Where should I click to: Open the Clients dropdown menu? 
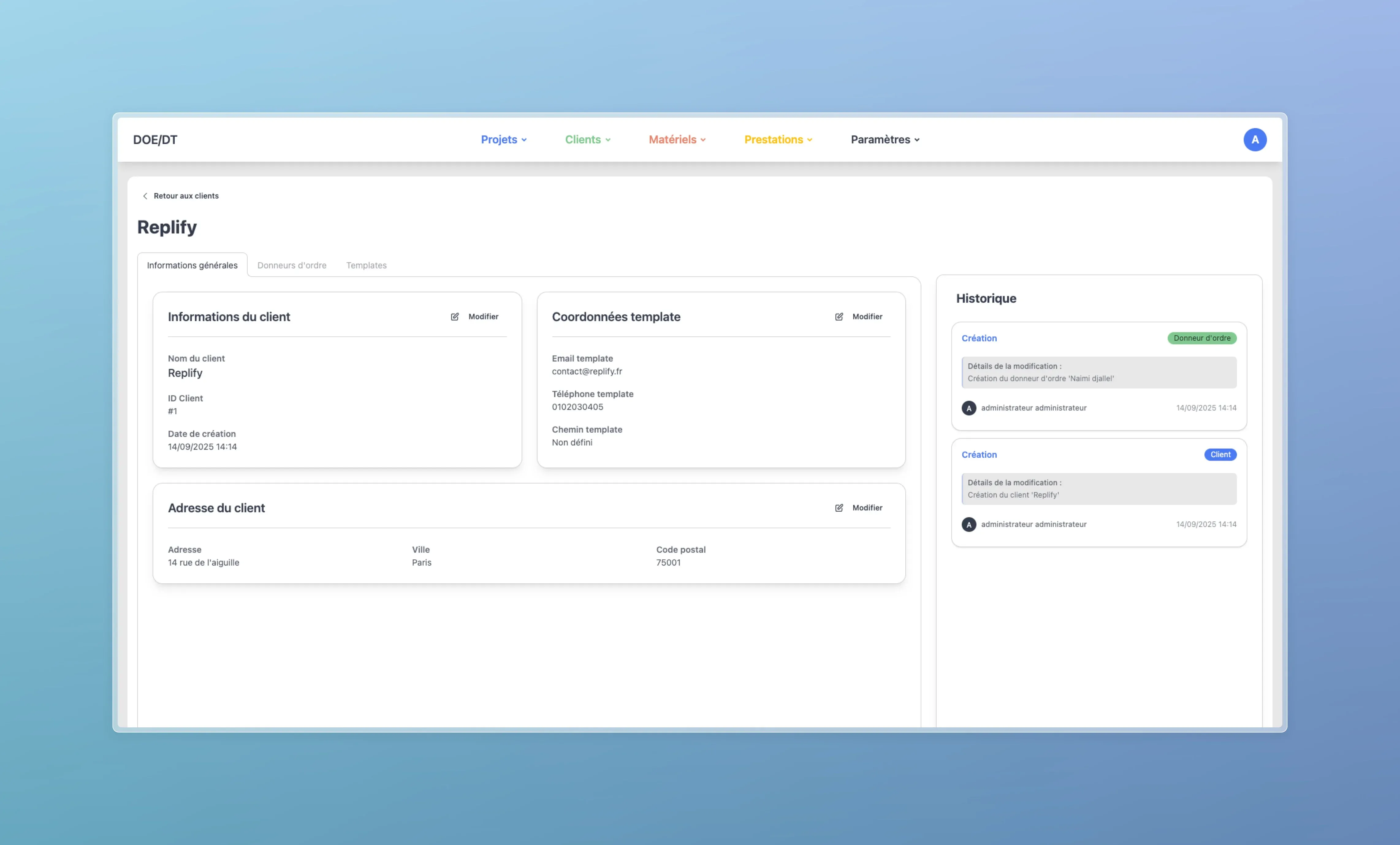(588, 140)
